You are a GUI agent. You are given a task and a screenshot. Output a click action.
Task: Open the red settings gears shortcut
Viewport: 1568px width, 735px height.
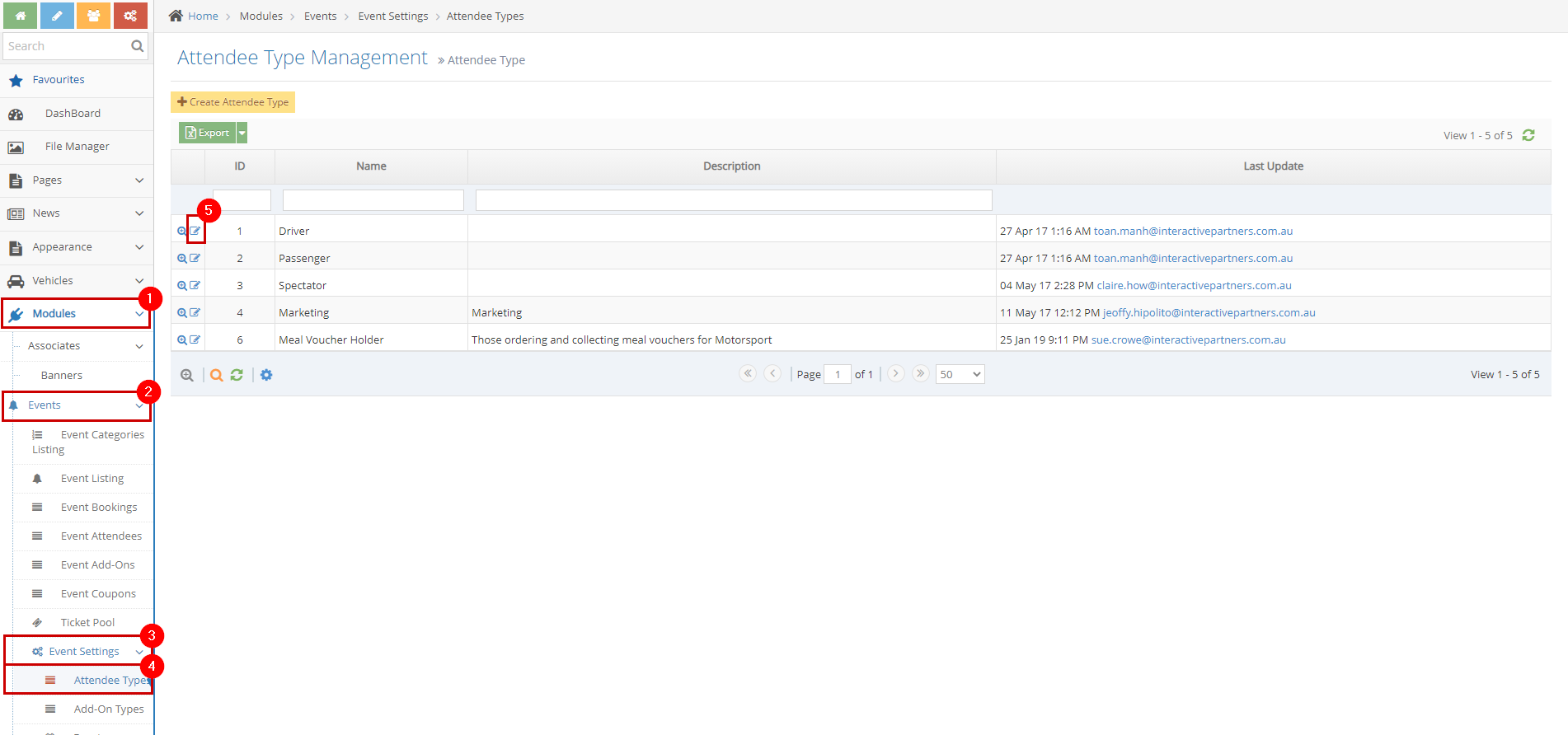130,16
